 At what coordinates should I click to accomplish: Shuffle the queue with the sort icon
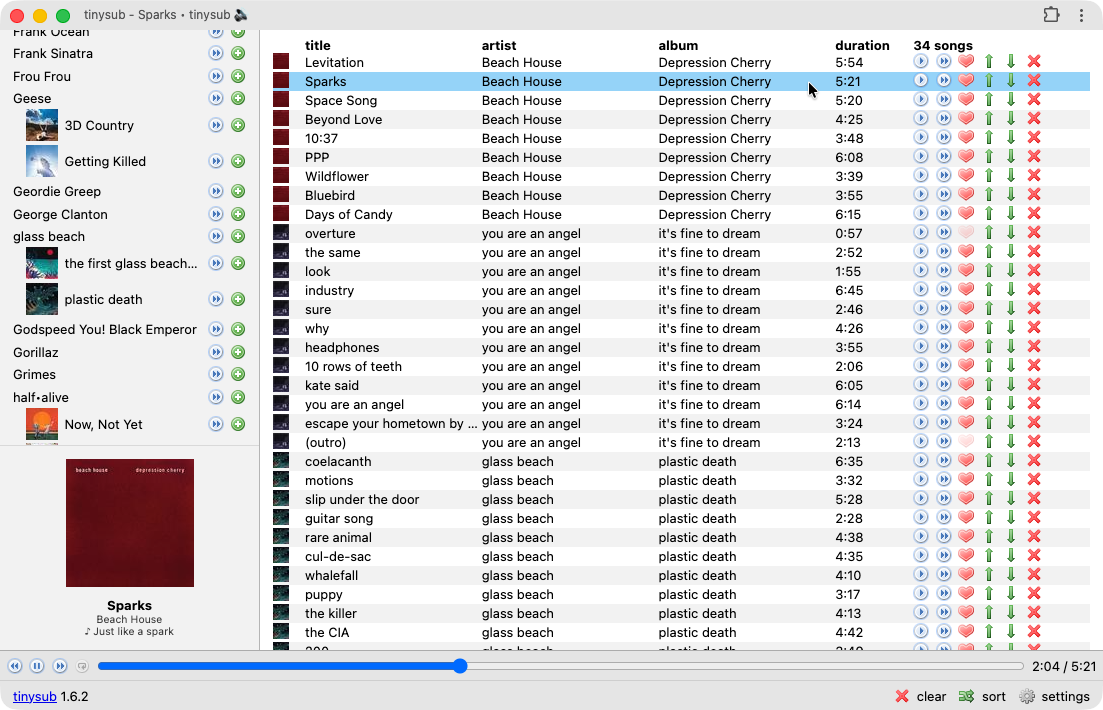(x=968, y=696)
